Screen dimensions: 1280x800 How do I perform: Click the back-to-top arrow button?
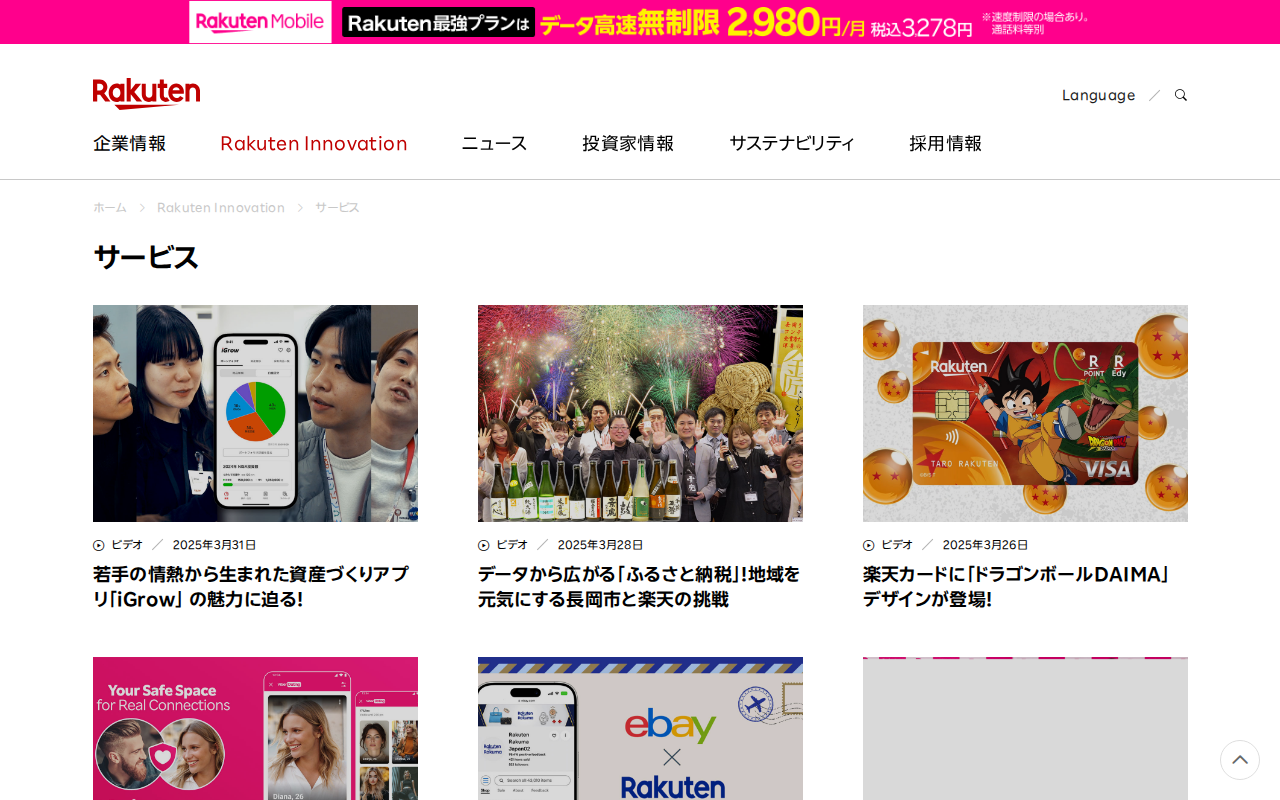[x=1239, y=760]
